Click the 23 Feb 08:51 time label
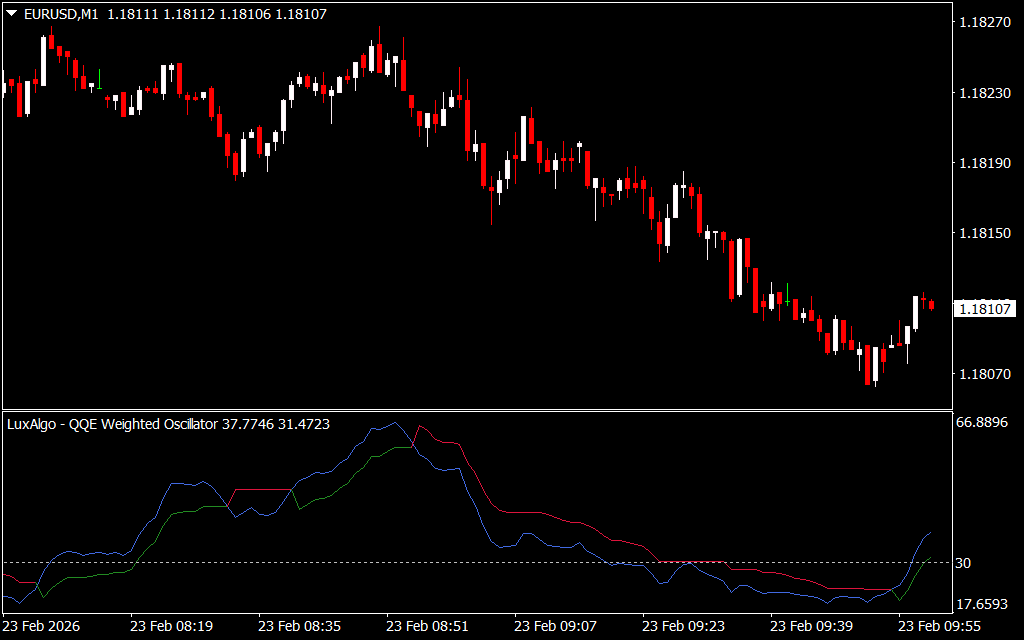 click(428, 626)
